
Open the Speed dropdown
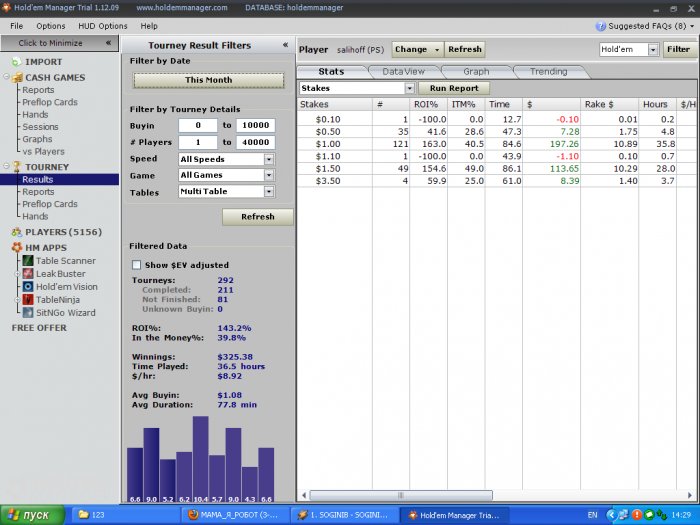click(x=268, y=159)
